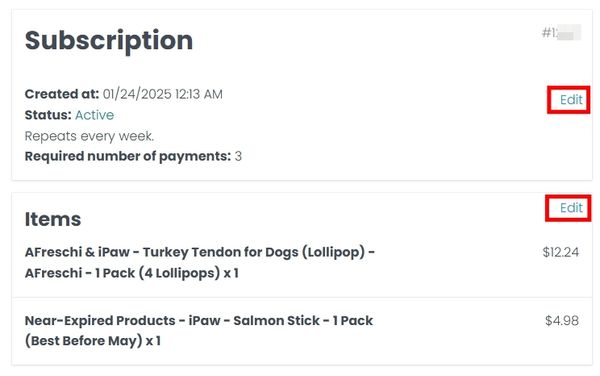Click the Repeats every week text
Image resolution: width=600 pixels, height=376 pixels.
pos(89,136)
